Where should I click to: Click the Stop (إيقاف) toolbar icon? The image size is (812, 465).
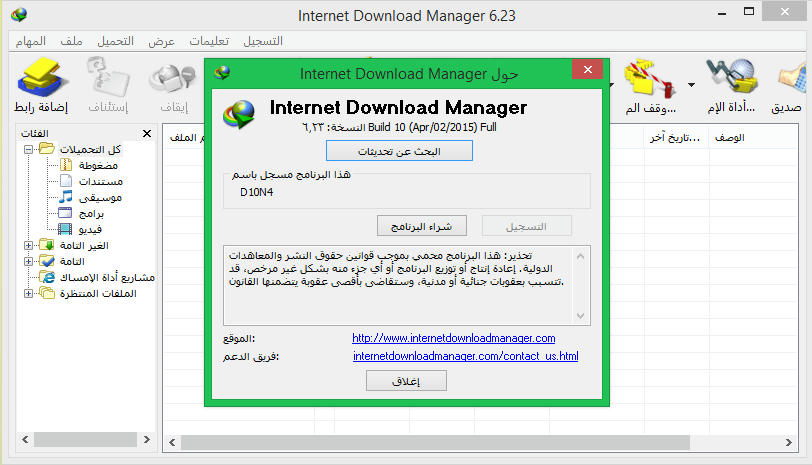173,85
